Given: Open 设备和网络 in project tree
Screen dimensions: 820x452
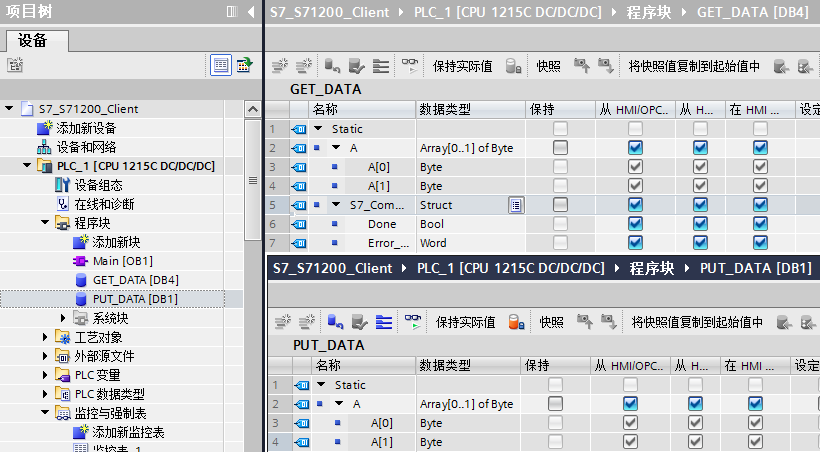Looking at the screenshot, I should 86,147.
